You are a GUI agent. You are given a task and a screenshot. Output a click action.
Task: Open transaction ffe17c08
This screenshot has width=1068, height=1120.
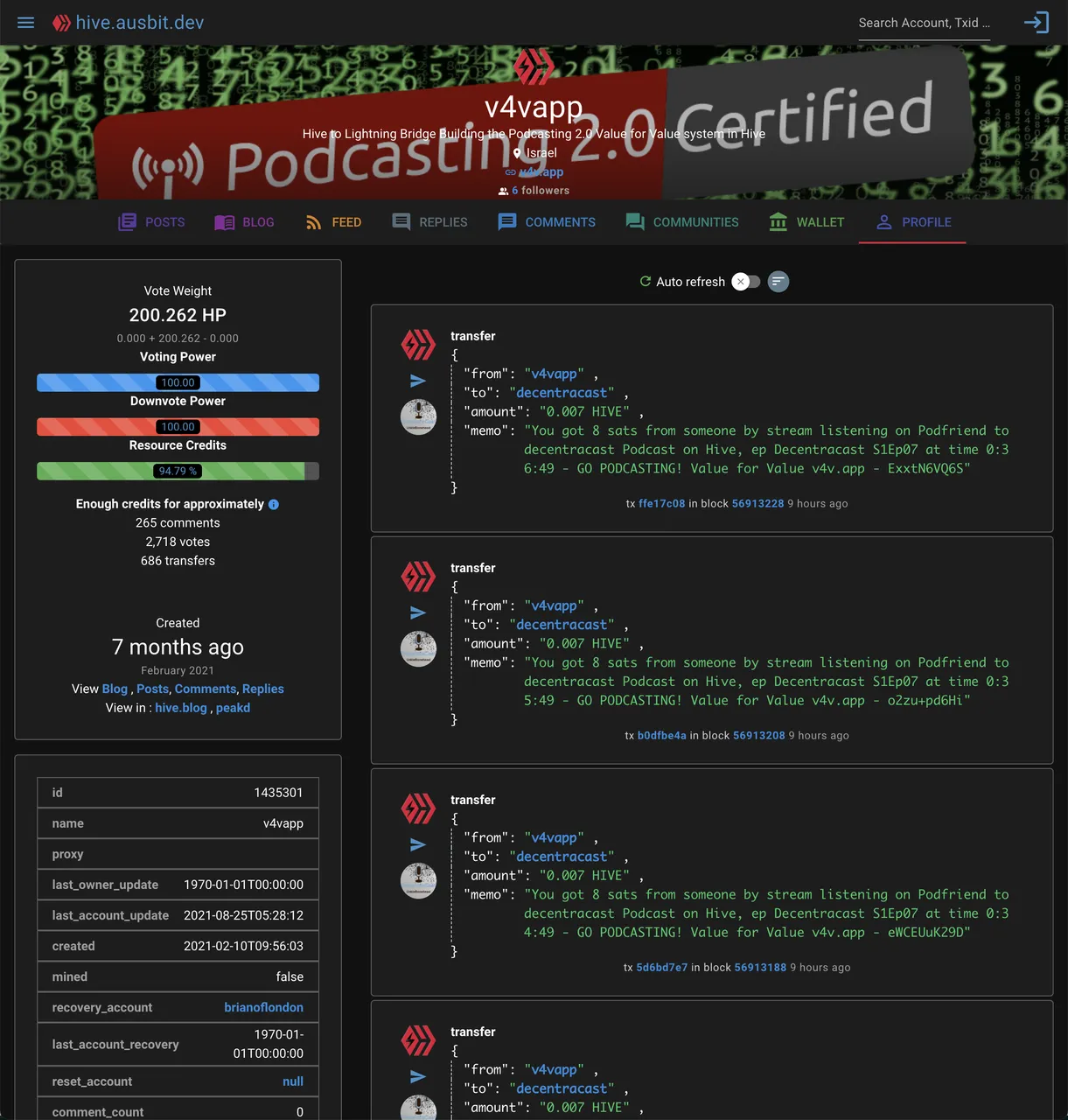661,504
